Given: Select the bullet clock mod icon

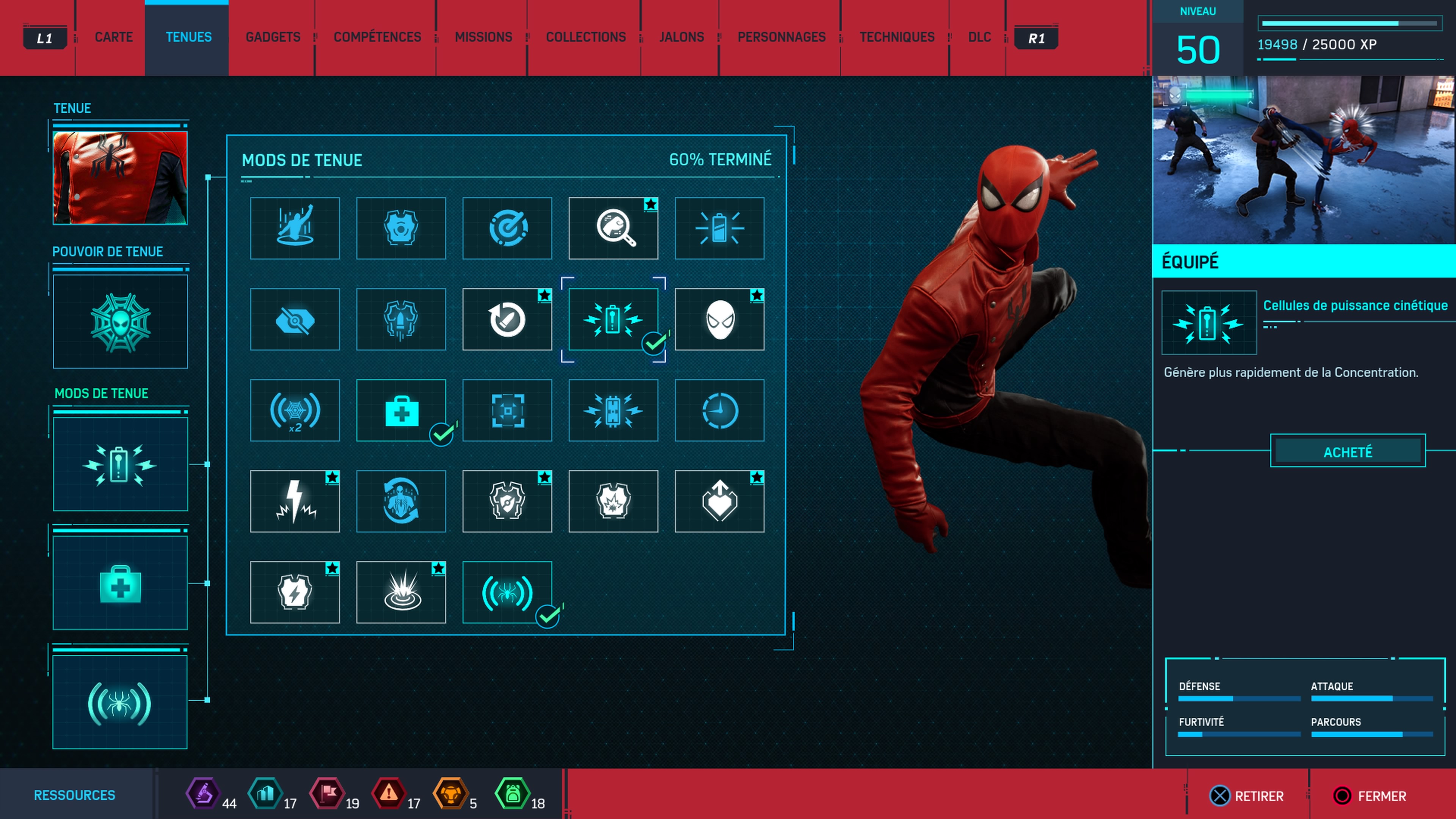Looking at the screenshot, I should tap(507, 319).
